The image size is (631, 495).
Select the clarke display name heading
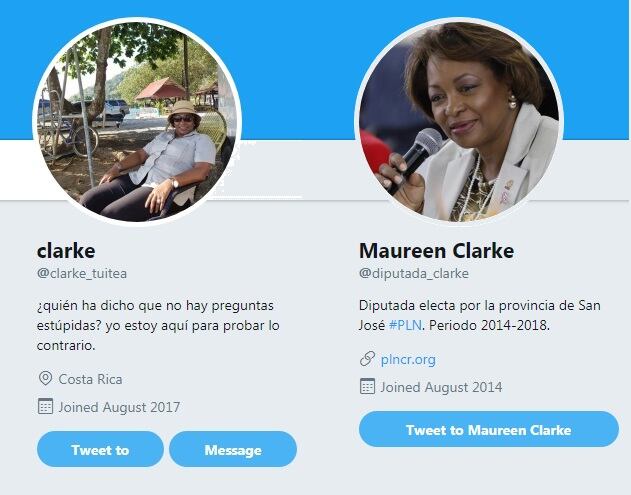coord(66,251)
